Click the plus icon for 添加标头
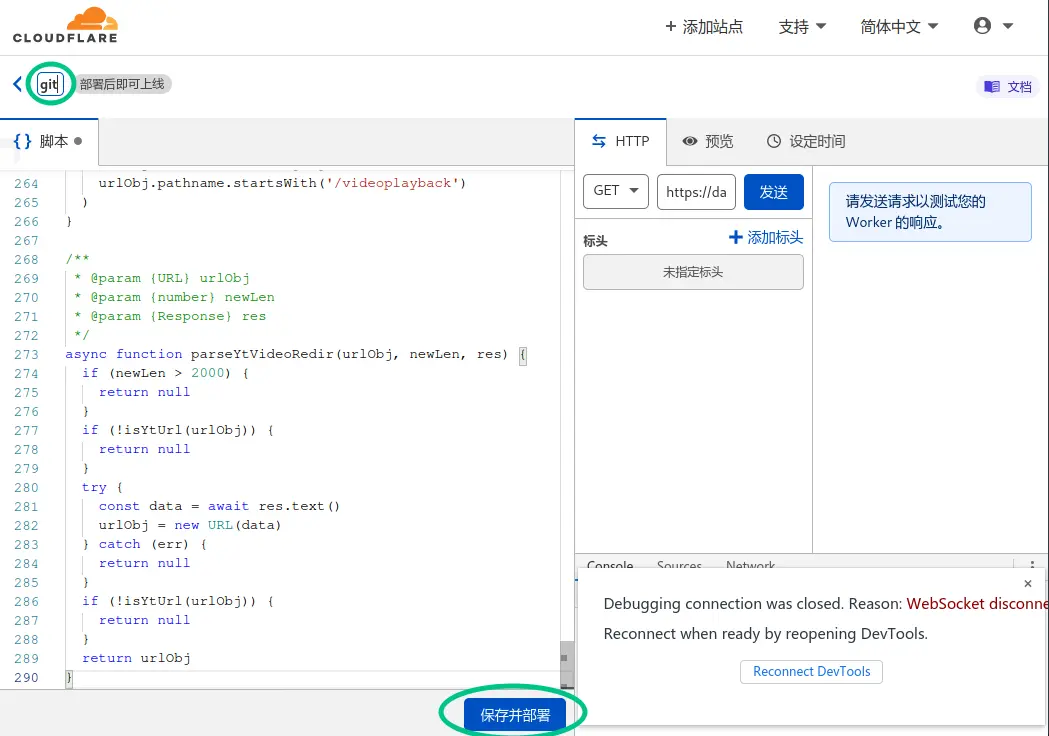The height and width of the screenshot is (736, 1049). point(736,237)
